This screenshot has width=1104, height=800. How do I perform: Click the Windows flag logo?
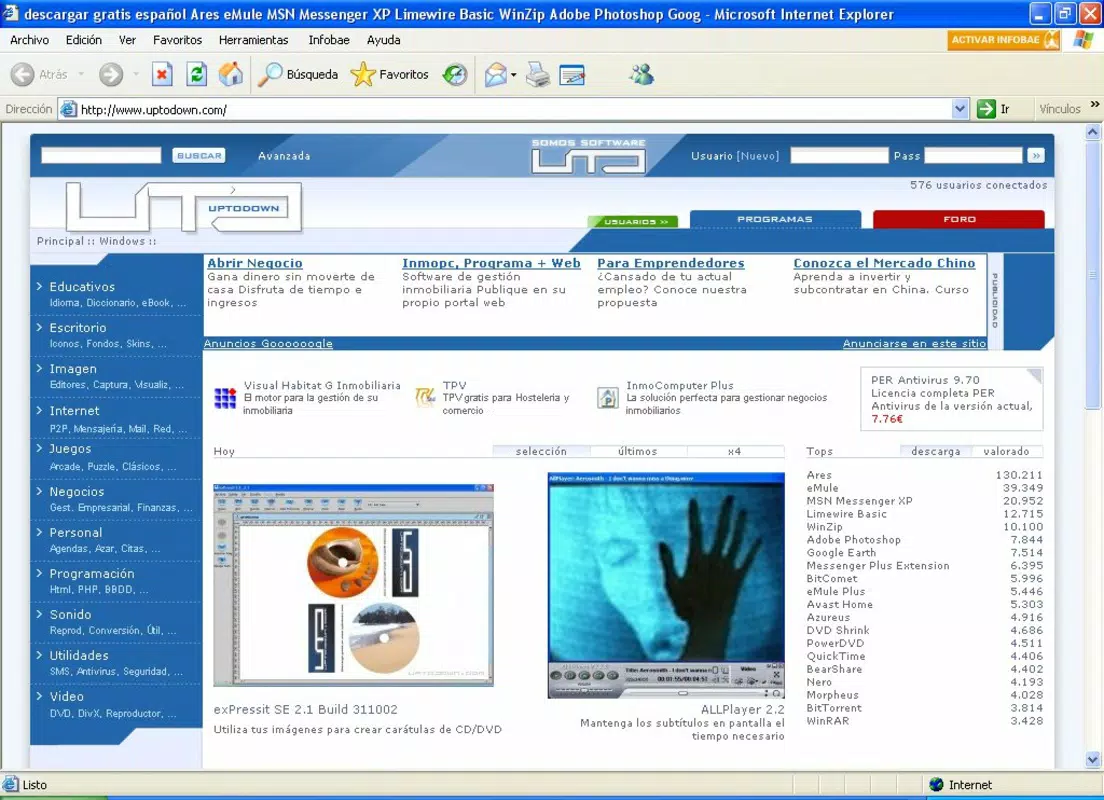pos(1083,39)
